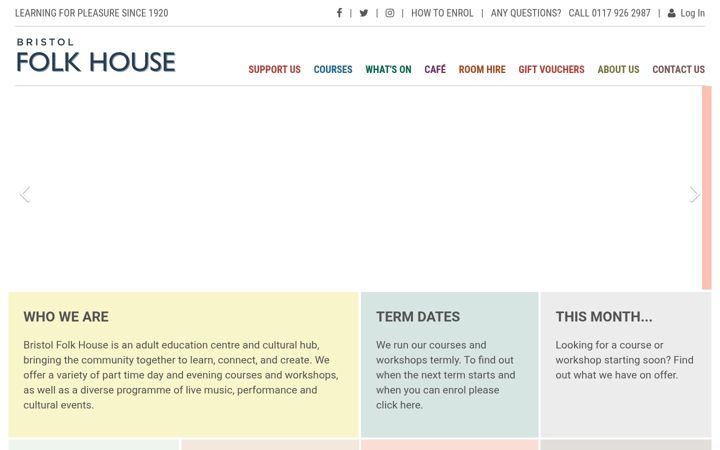Open the What's On menu
The image size is (720, 450).
tap(388, 69)
